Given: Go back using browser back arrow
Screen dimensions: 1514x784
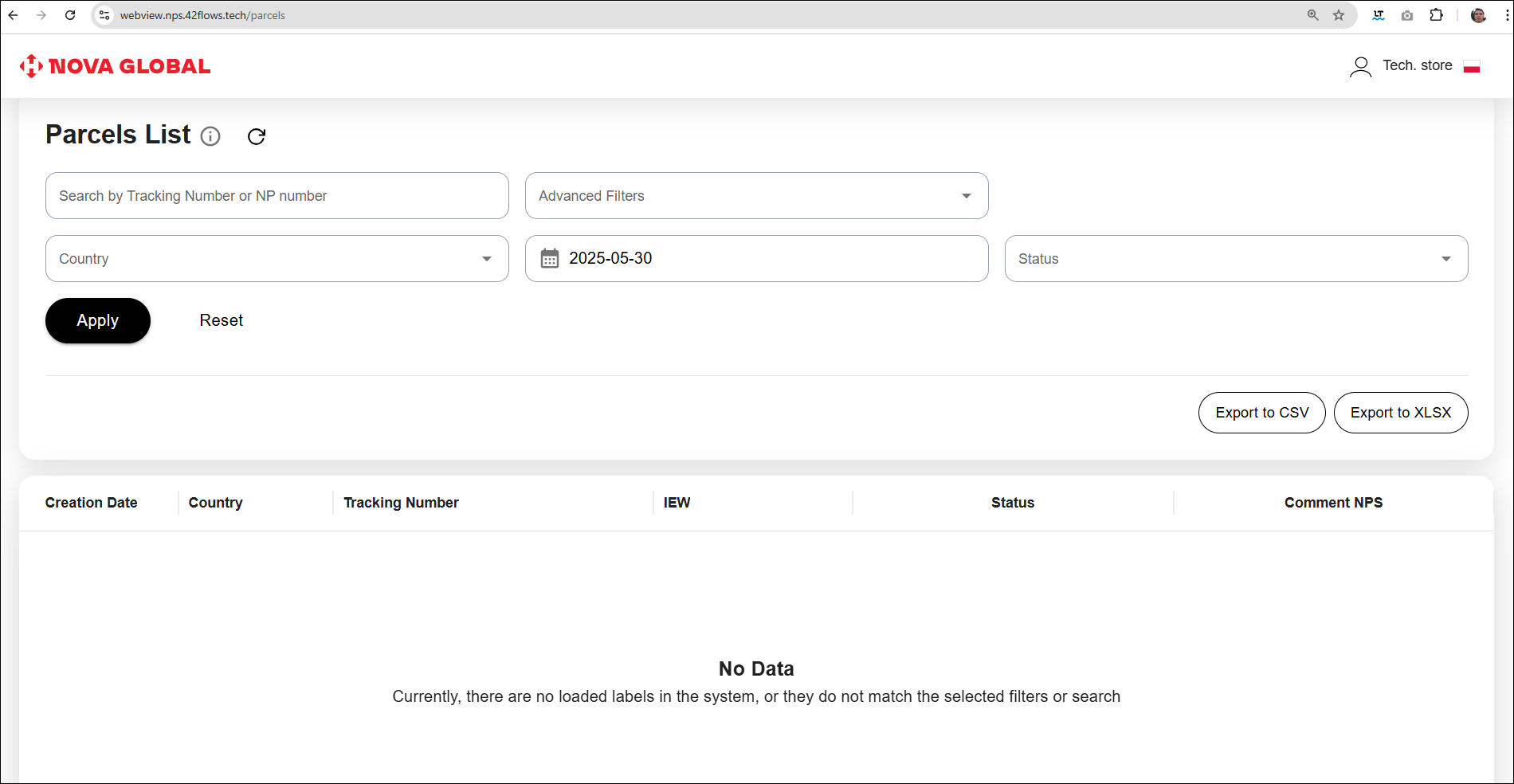Looking at the screenshot, I should 14,15.
